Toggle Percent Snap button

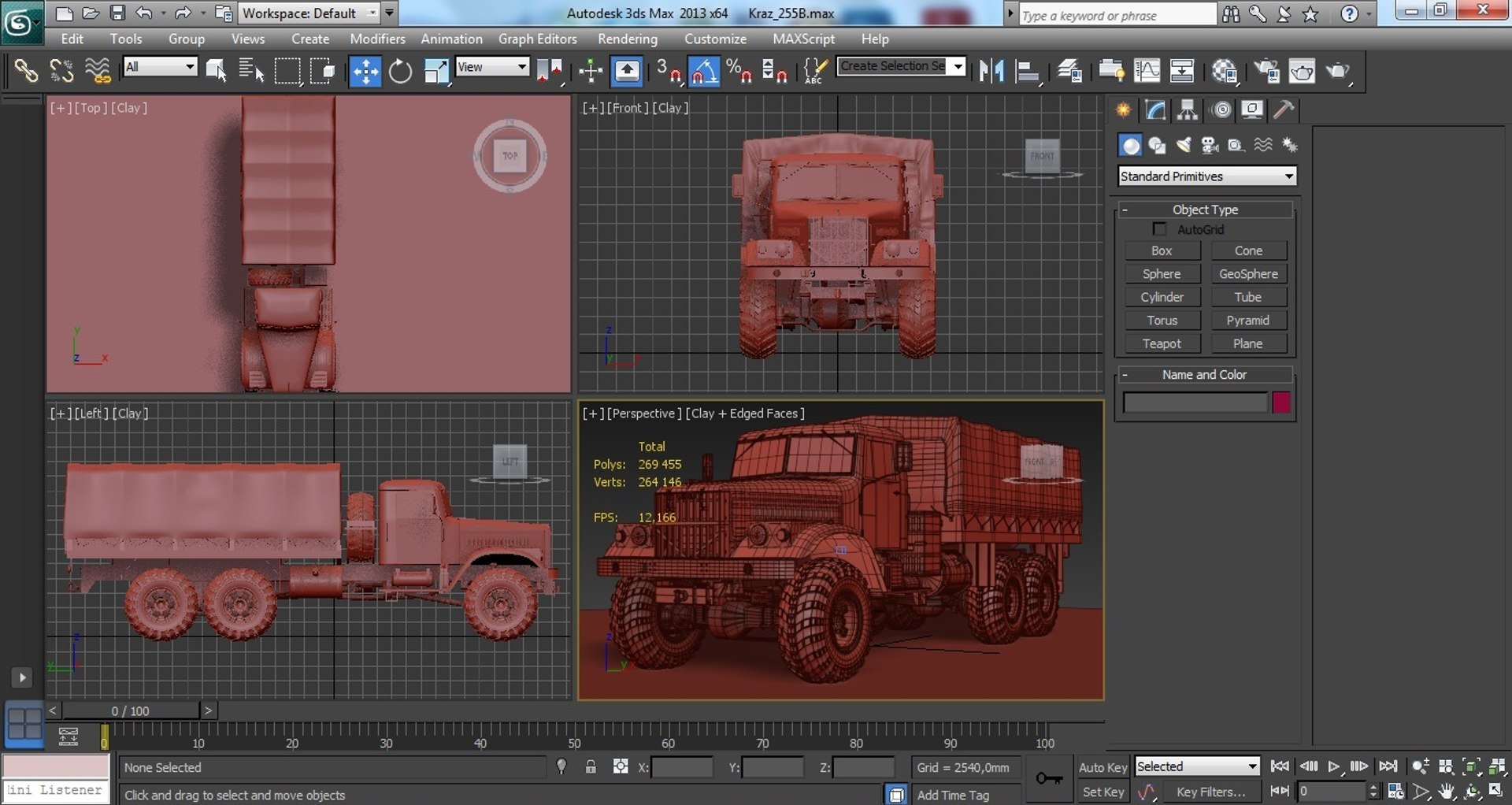tap(739, 72)
